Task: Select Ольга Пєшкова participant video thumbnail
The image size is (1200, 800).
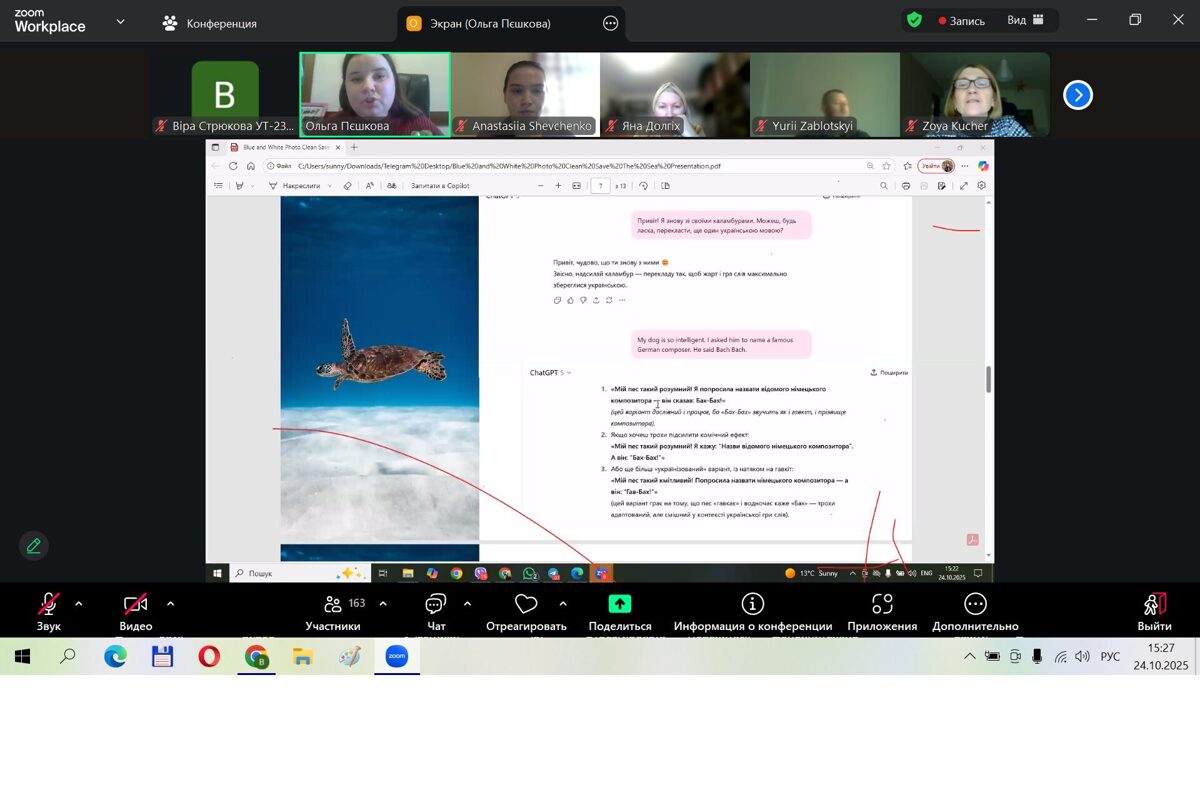Action: [375, 94]
